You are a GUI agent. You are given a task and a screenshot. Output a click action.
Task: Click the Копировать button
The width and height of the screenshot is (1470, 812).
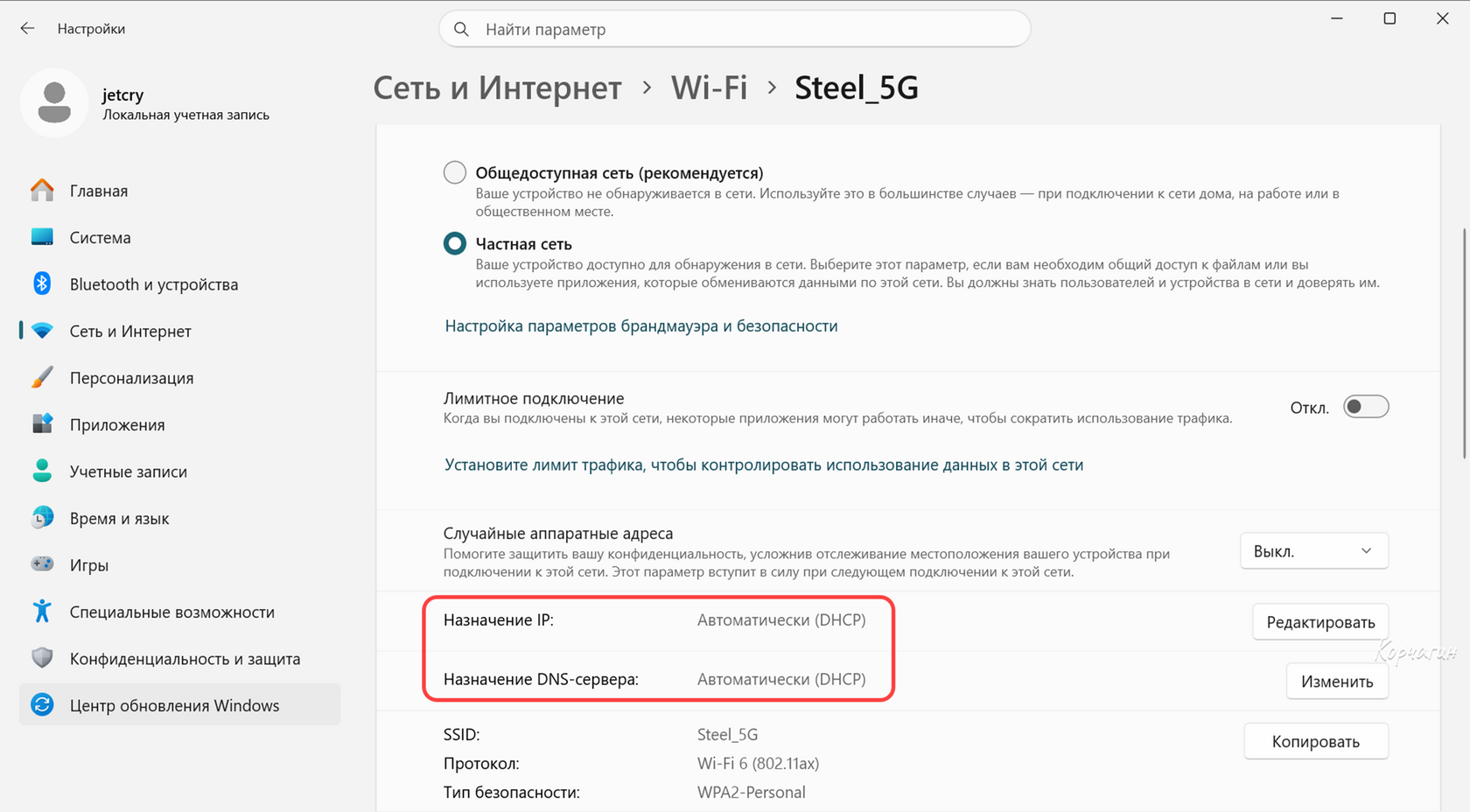1315,741
